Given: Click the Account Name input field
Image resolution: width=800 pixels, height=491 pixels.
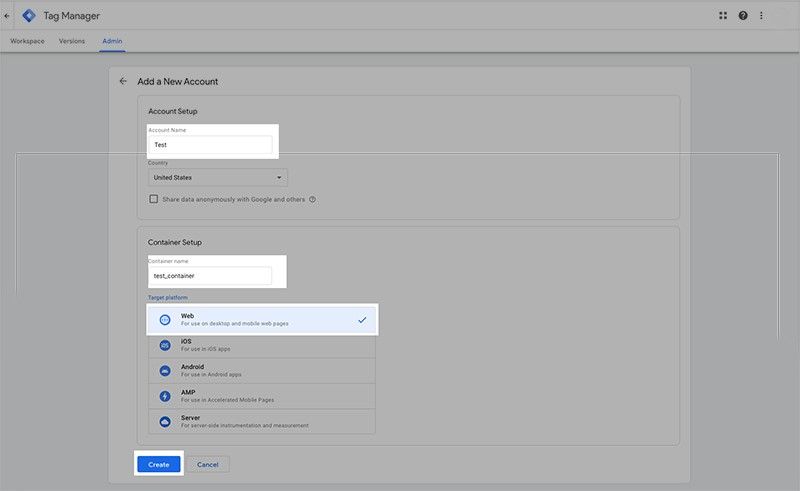Looking at the screenshot, I should click(210, 144).
